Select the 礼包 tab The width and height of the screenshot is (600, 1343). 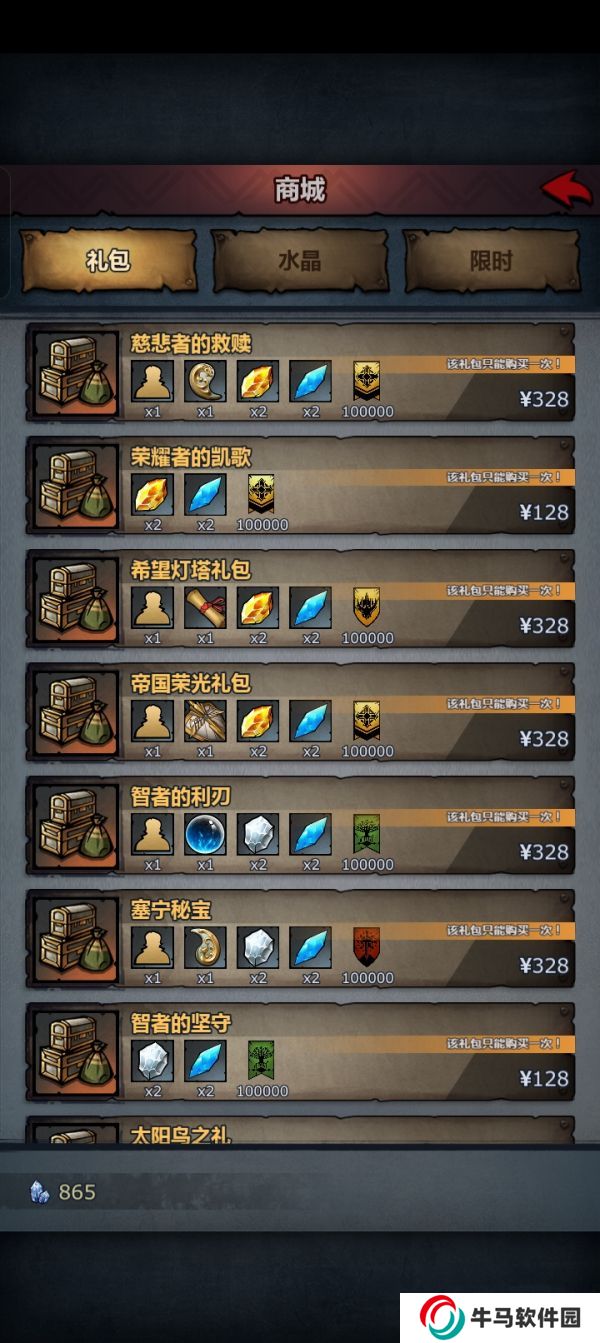[107, 261]
